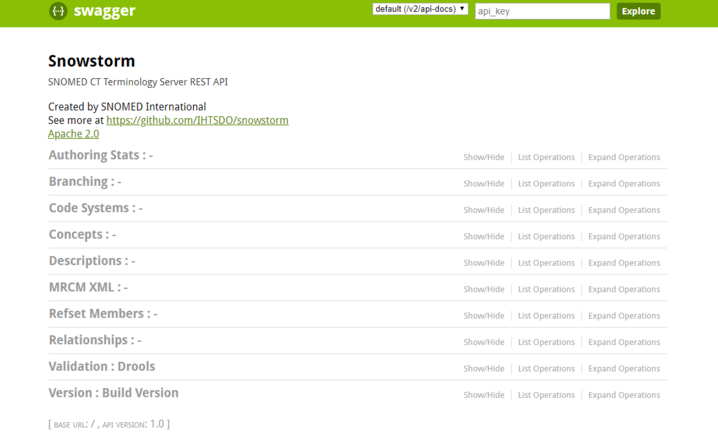Open the Apache 2.0 license link
Viewport: 718px width, 441px height.
click(73, 134)
